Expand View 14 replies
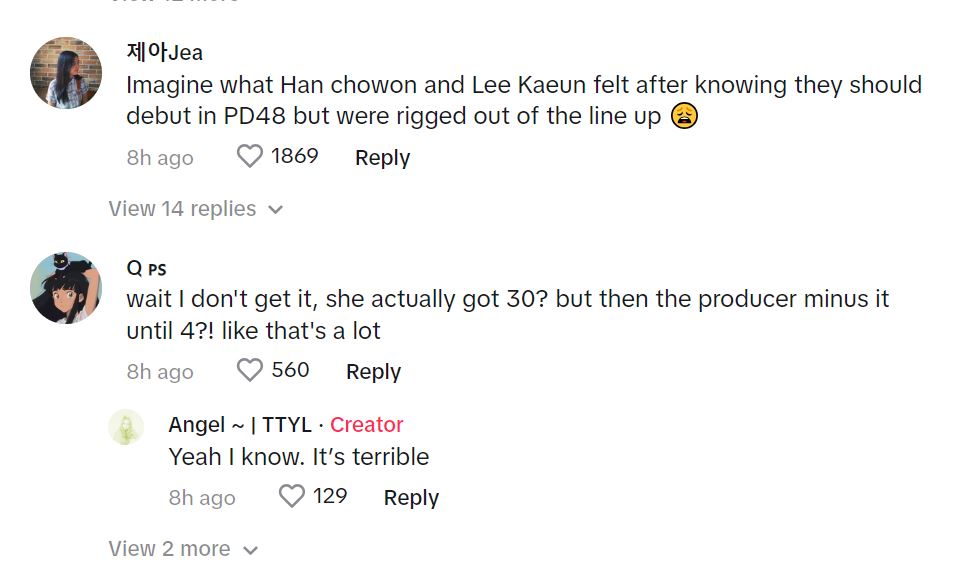 click(x=182, y=209)
